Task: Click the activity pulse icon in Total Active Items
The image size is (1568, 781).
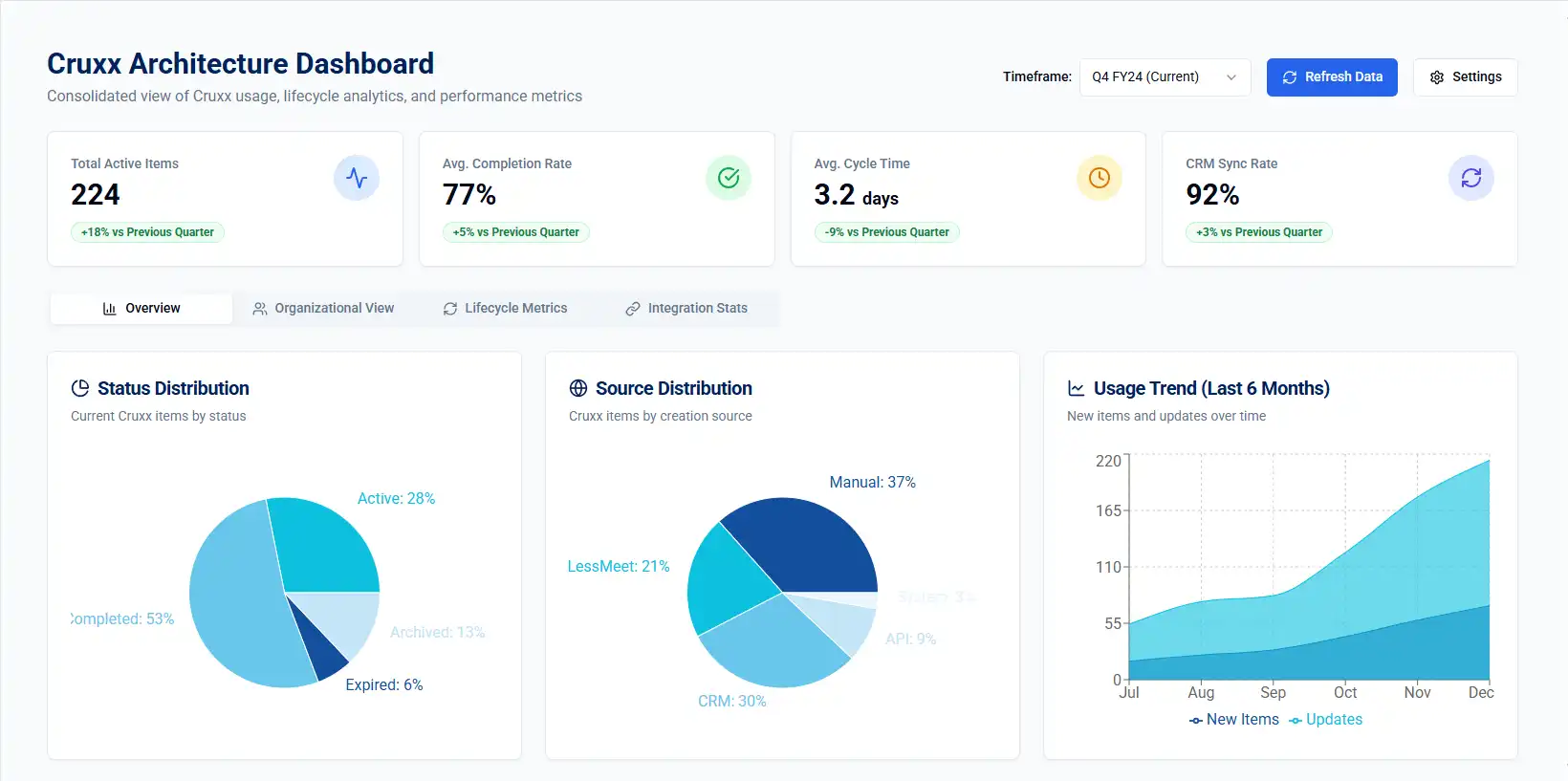Action: pyautogui.click(x=357, y=178)
